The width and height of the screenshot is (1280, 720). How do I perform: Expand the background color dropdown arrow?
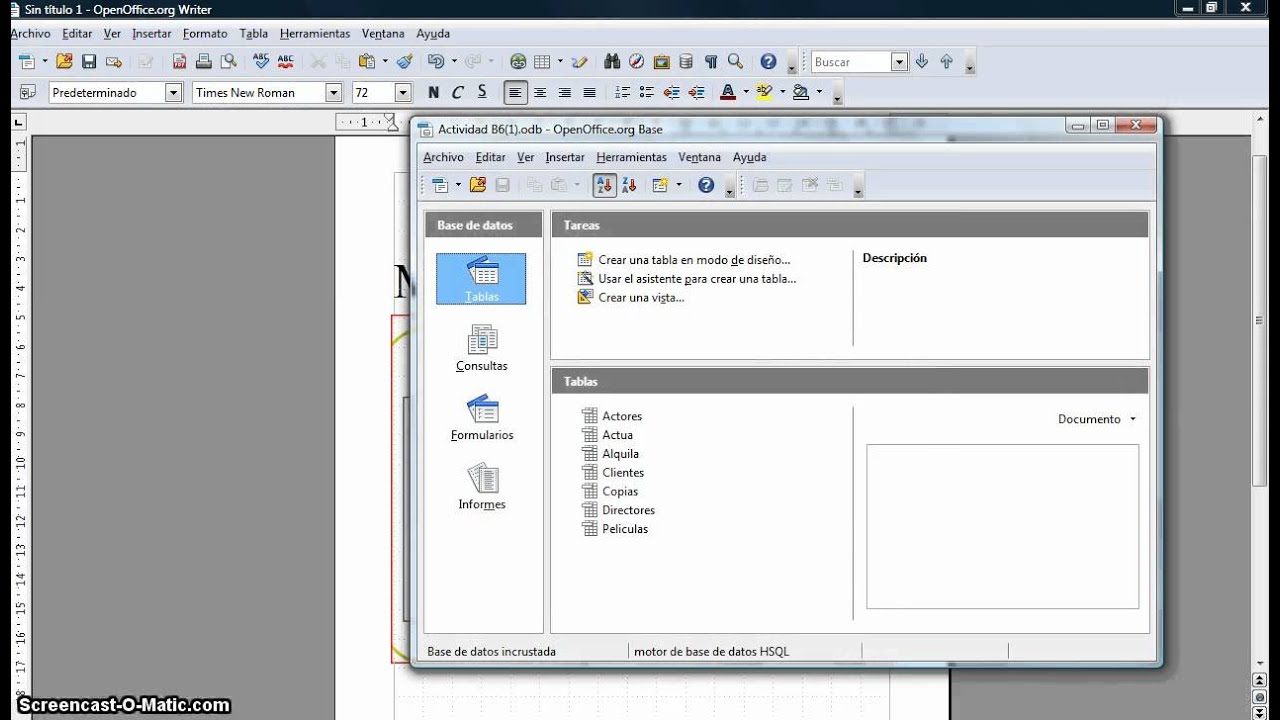pyautogui.click(x=819, y=92)
